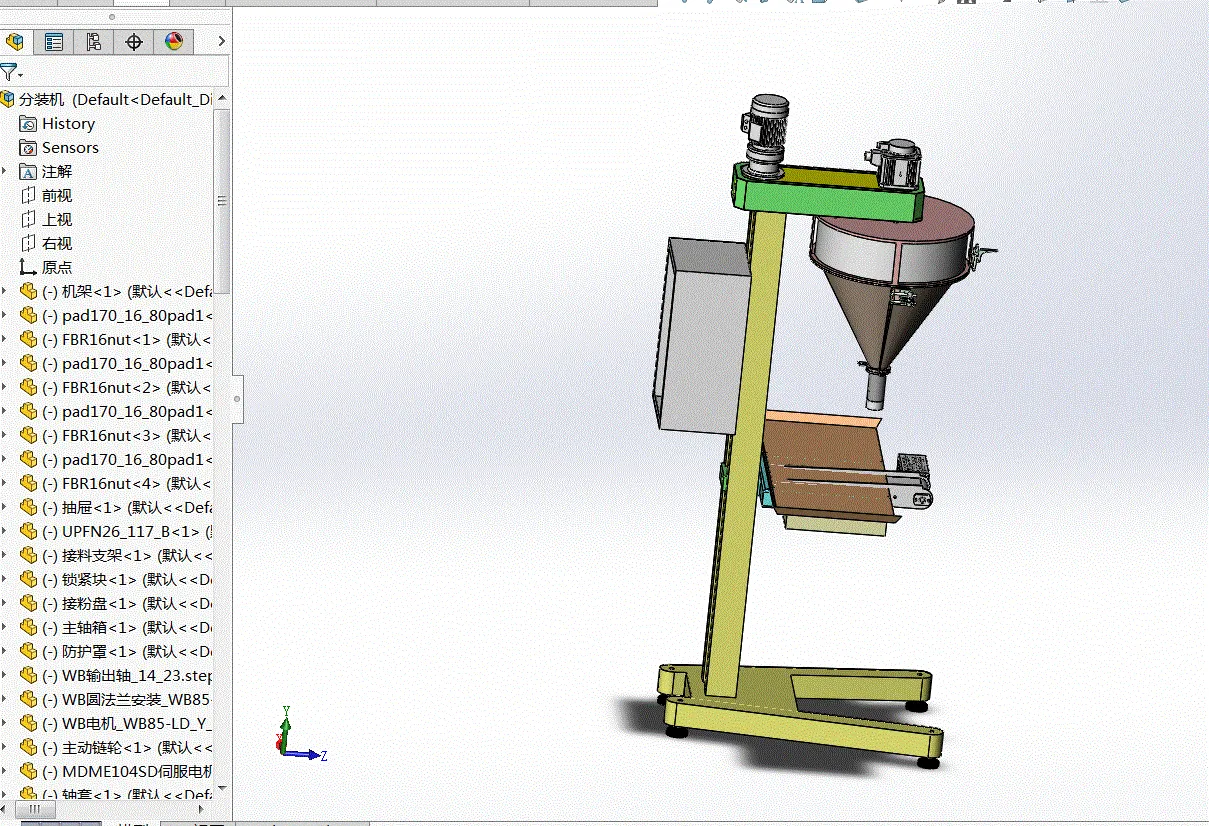
Task: Open the DimXpertManager crosshair tab
Action: pos(134,41)
